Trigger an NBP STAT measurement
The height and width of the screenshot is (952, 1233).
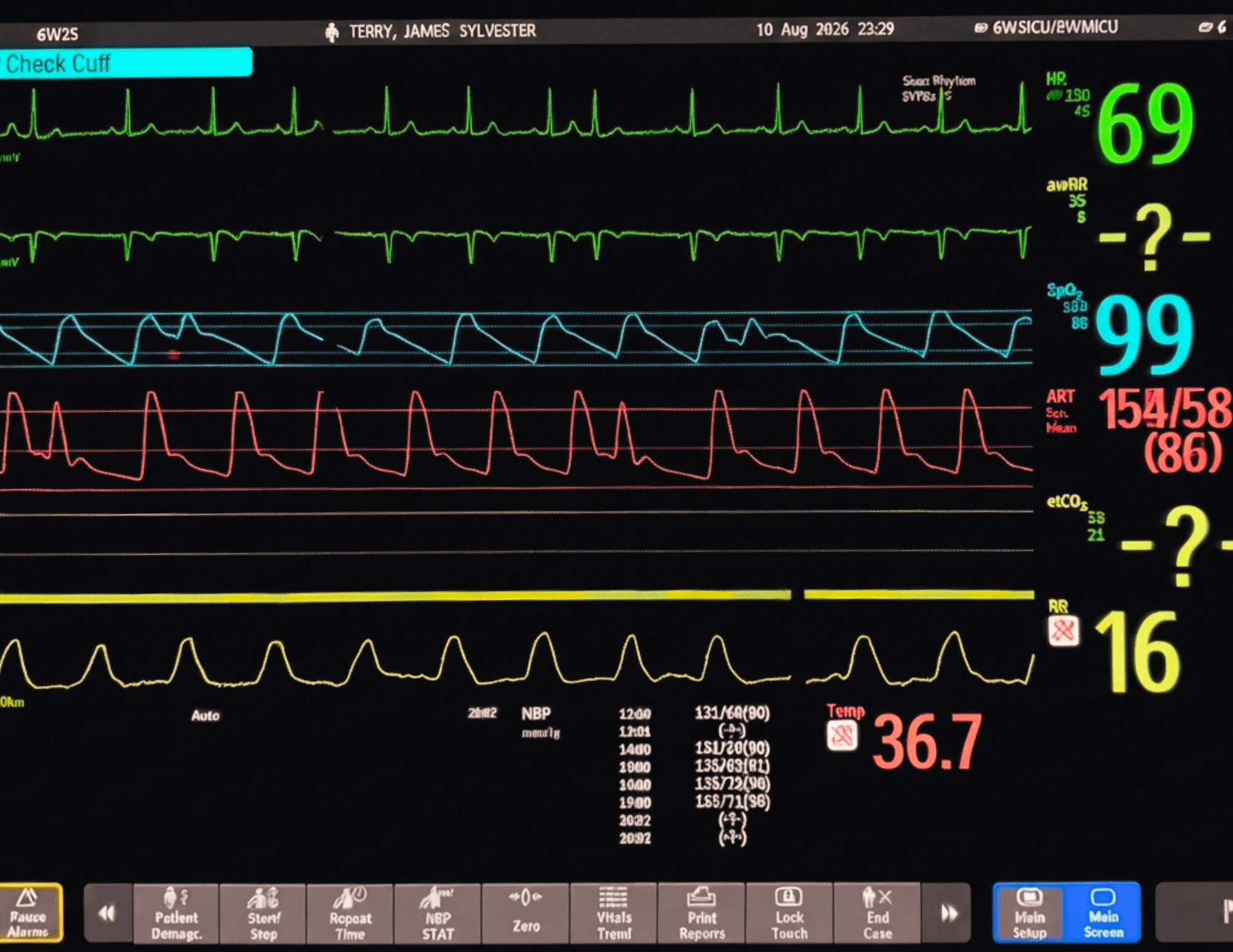(438, 914)
